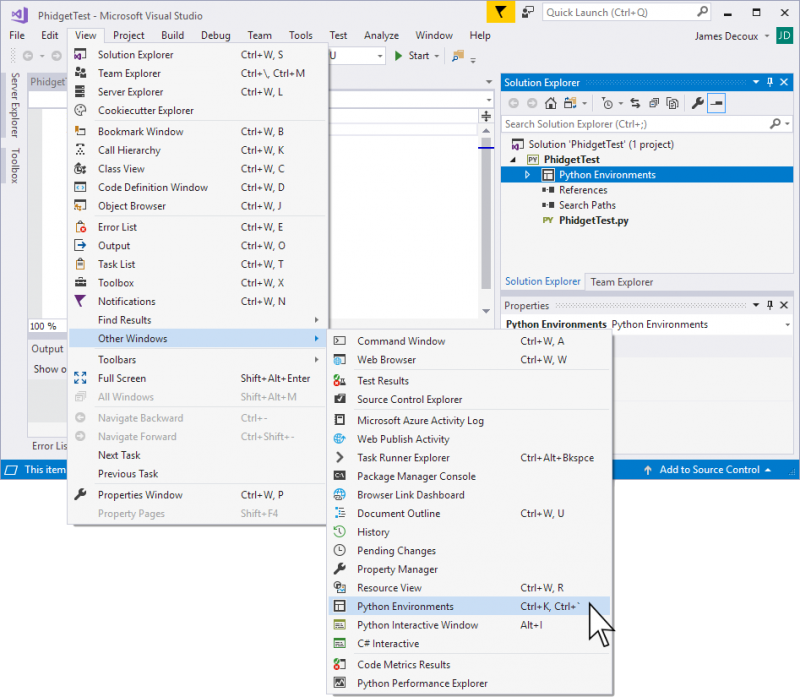Select Command Window menu item

click(469, 341)
